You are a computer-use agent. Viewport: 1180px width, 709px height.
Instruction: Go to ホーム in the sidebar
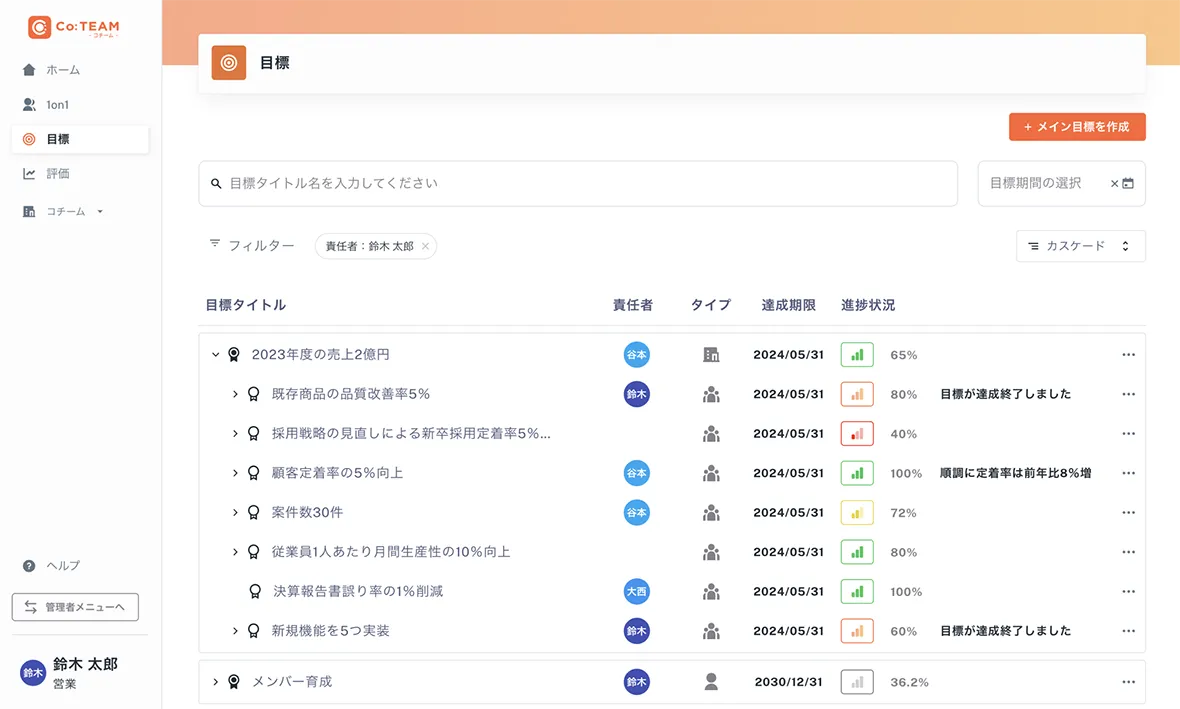point(62,70)
